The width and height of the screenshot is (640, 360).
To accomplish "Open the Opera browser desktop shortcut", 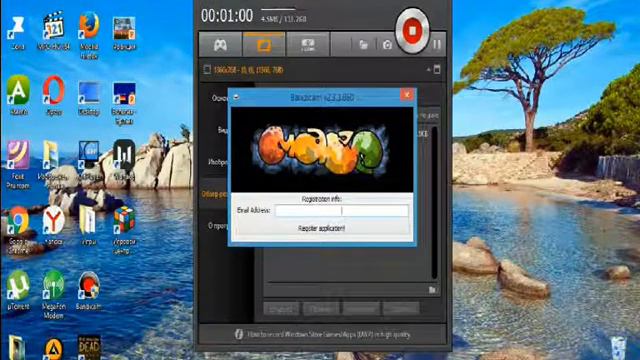I will pyautogui.click(x=53, y=96).
